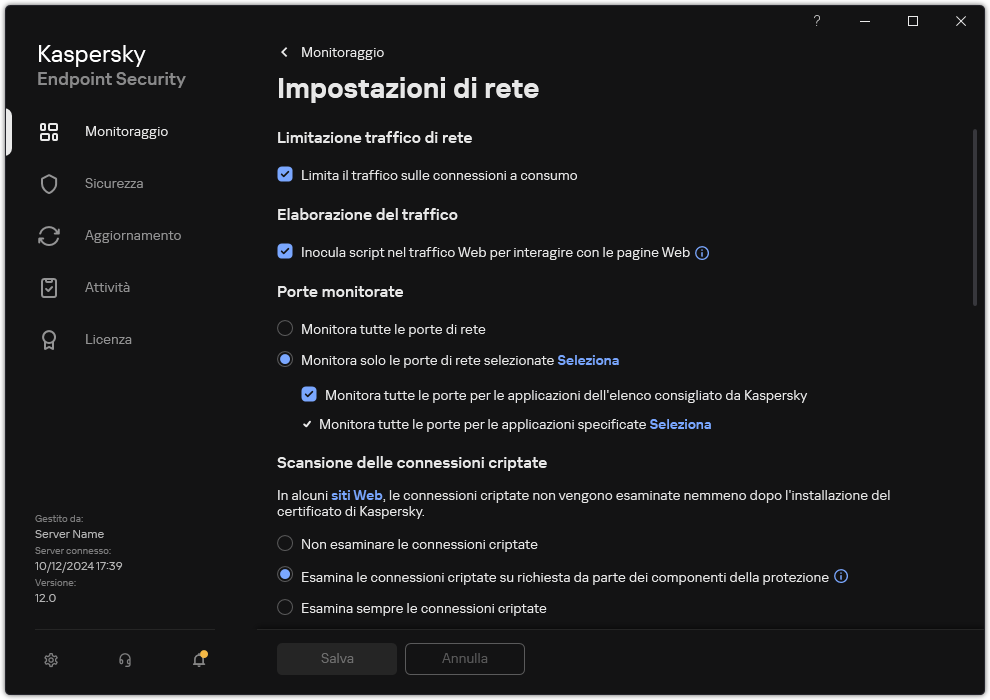This screenshot has height=700, width=990.
Task: Open the support headset icon
Action: click(124, 660)
